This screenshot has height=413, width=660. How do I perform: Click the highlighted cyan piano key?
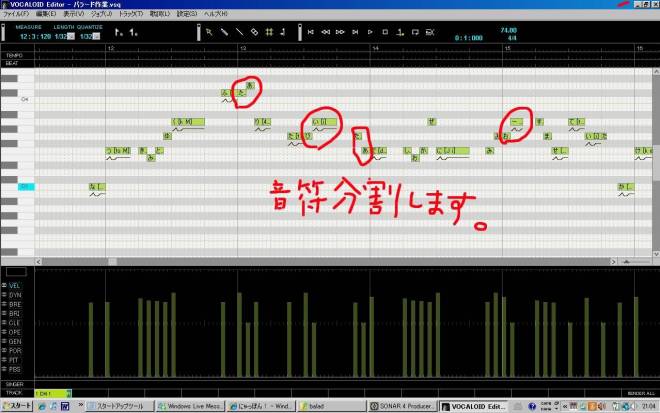26,187
